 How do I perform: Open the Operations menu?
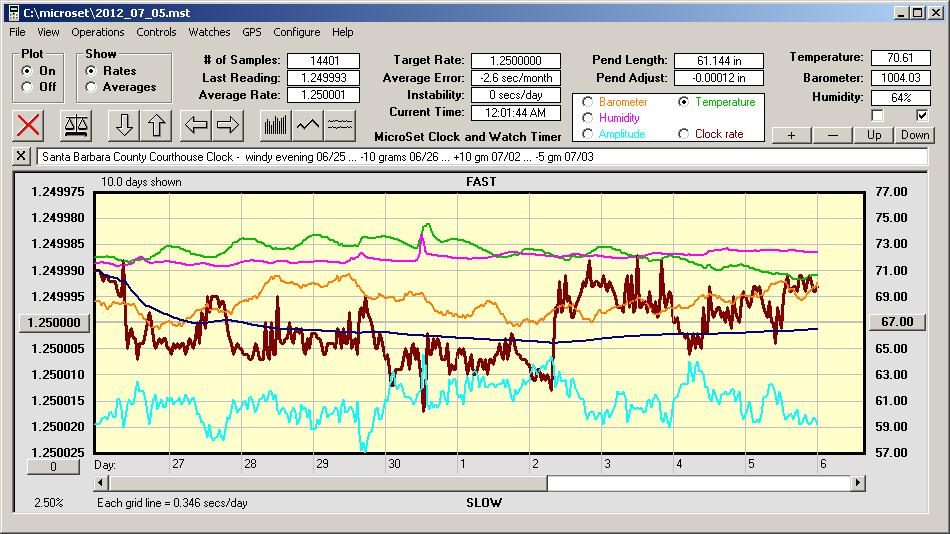(x=98, y=32)
